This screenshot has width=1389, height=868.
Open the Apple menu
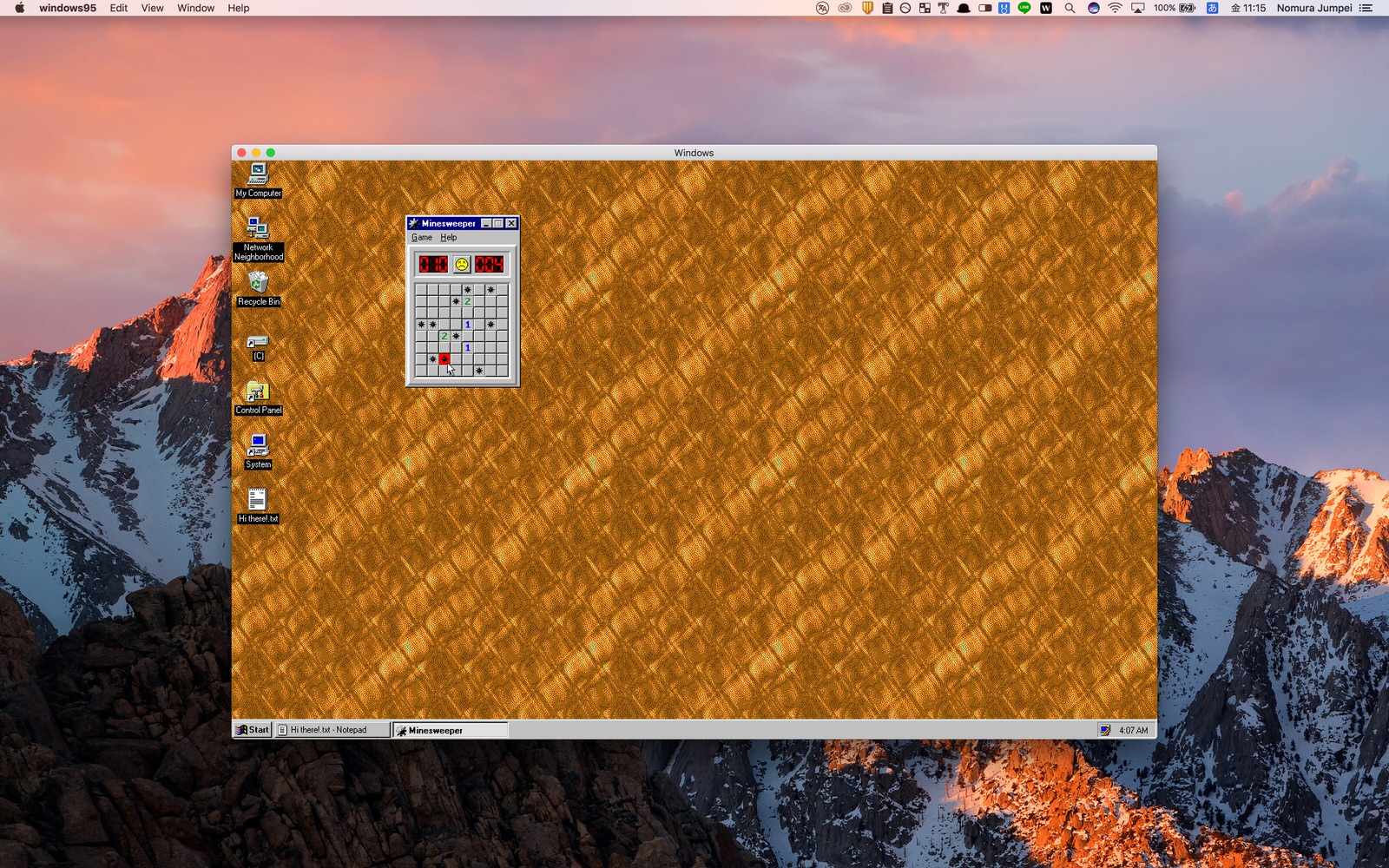click(x=20, y=8)
